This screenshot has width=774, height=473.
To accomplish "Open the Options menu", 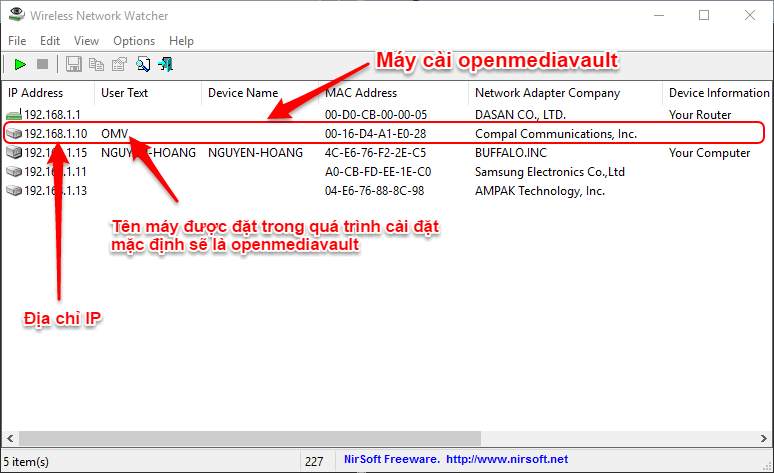I will 134,41.
